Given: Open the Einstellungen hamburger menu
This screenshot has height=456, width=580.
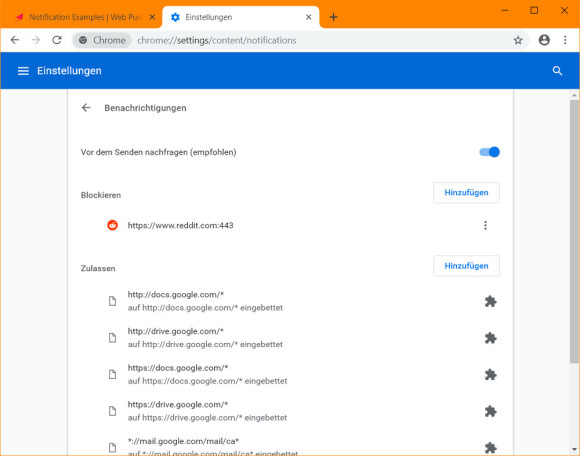Looking at the screenshot, I should click(23, 71).
